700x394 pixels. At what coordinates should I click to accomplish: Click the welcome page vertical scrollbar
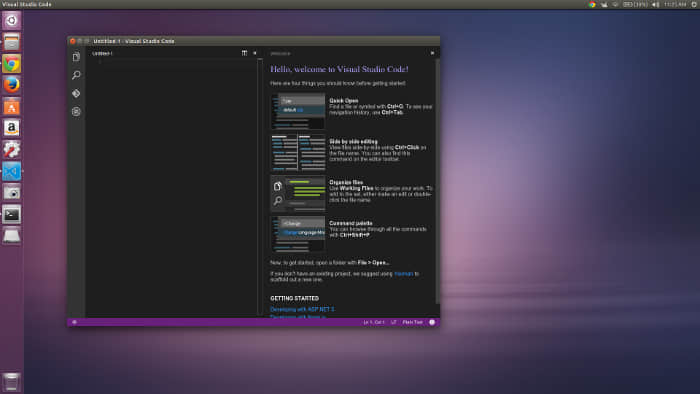pyautogui.click(x=438, y=182)
